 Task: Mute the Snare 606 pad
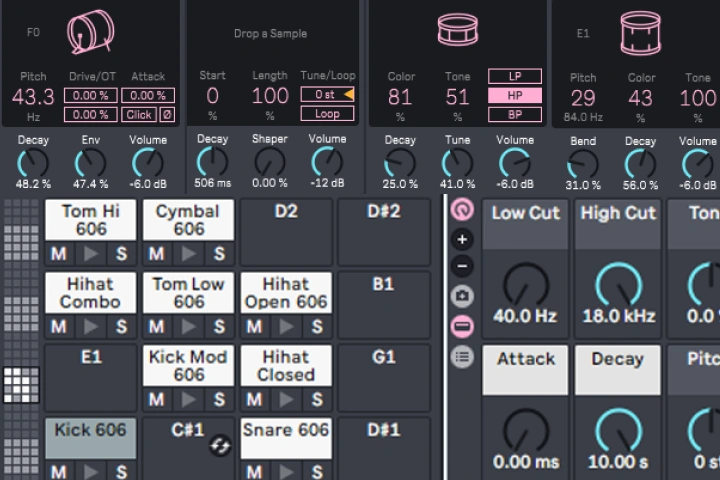(x=254, y=471)
